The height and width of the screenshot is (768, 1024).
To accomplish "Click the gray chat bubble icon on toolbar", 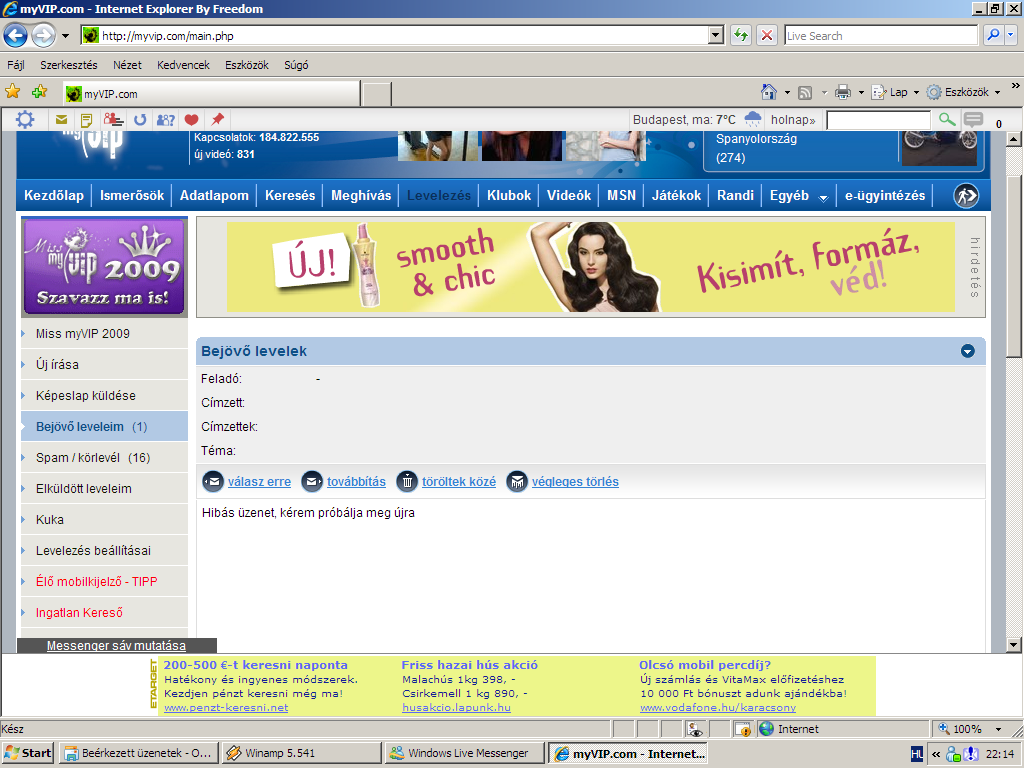I will click(x=974, y=120).
